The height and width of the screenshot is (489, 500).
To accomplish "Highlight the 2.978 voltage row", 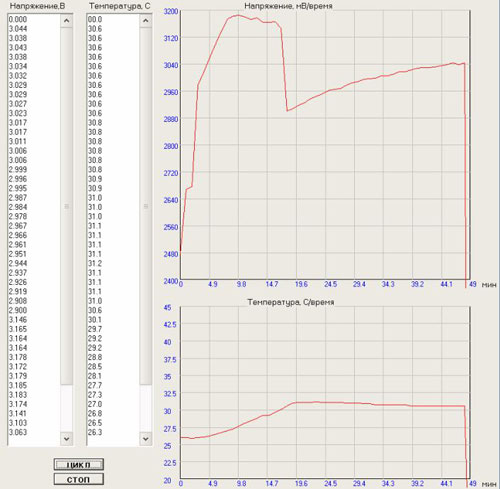I will [x=18, y=216].
